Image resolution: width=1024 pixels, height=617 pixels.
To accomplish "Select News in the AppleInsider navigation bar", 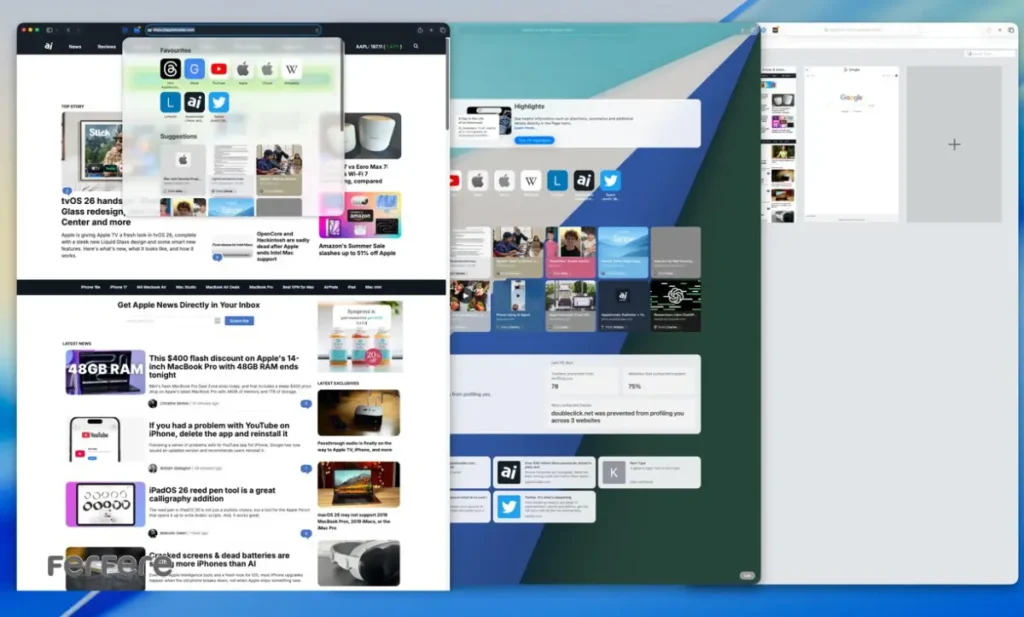I will point(75,46).
